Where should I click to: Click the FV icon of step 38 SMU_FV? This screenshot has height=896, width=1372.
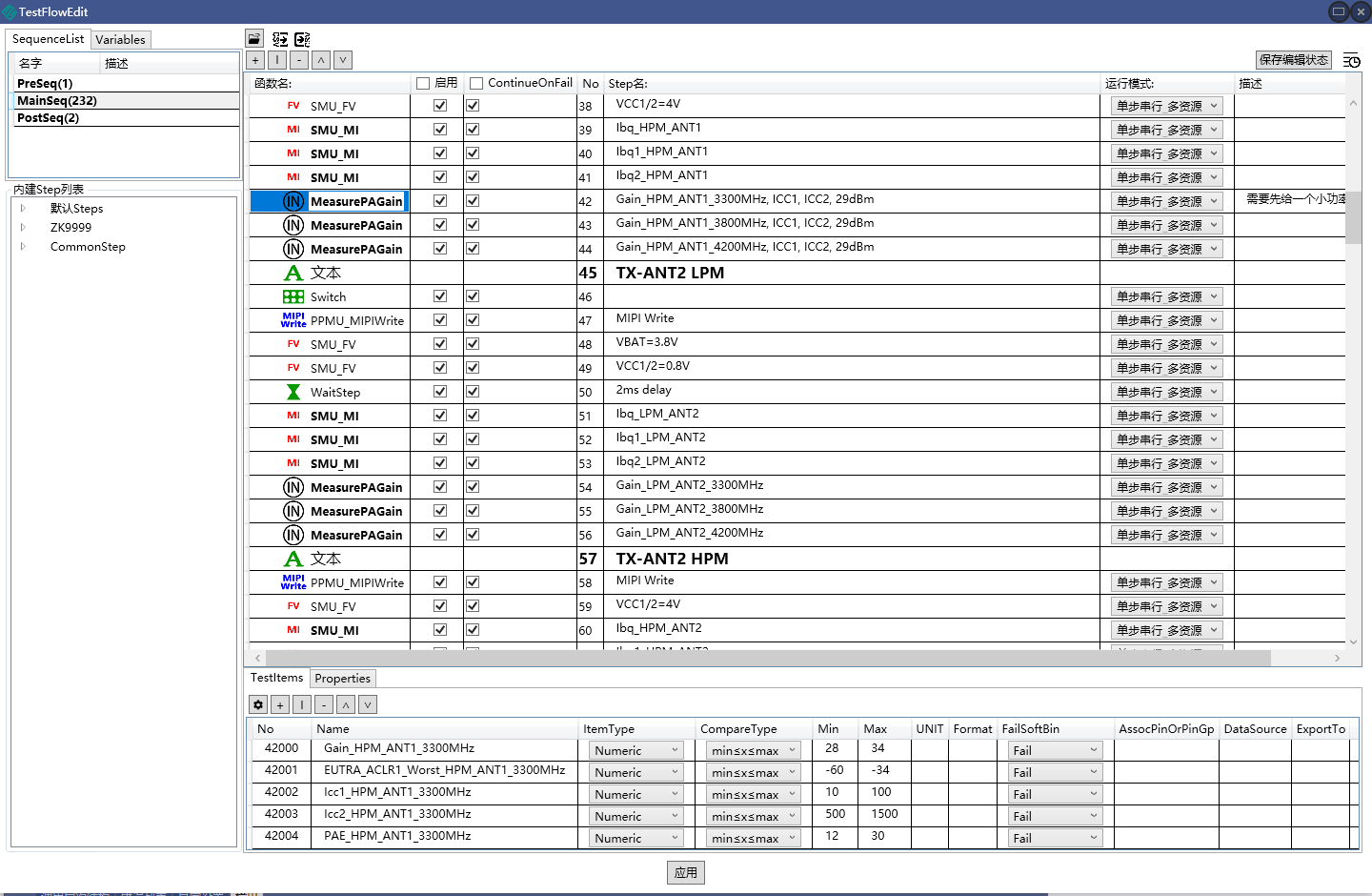click(293, 106)
